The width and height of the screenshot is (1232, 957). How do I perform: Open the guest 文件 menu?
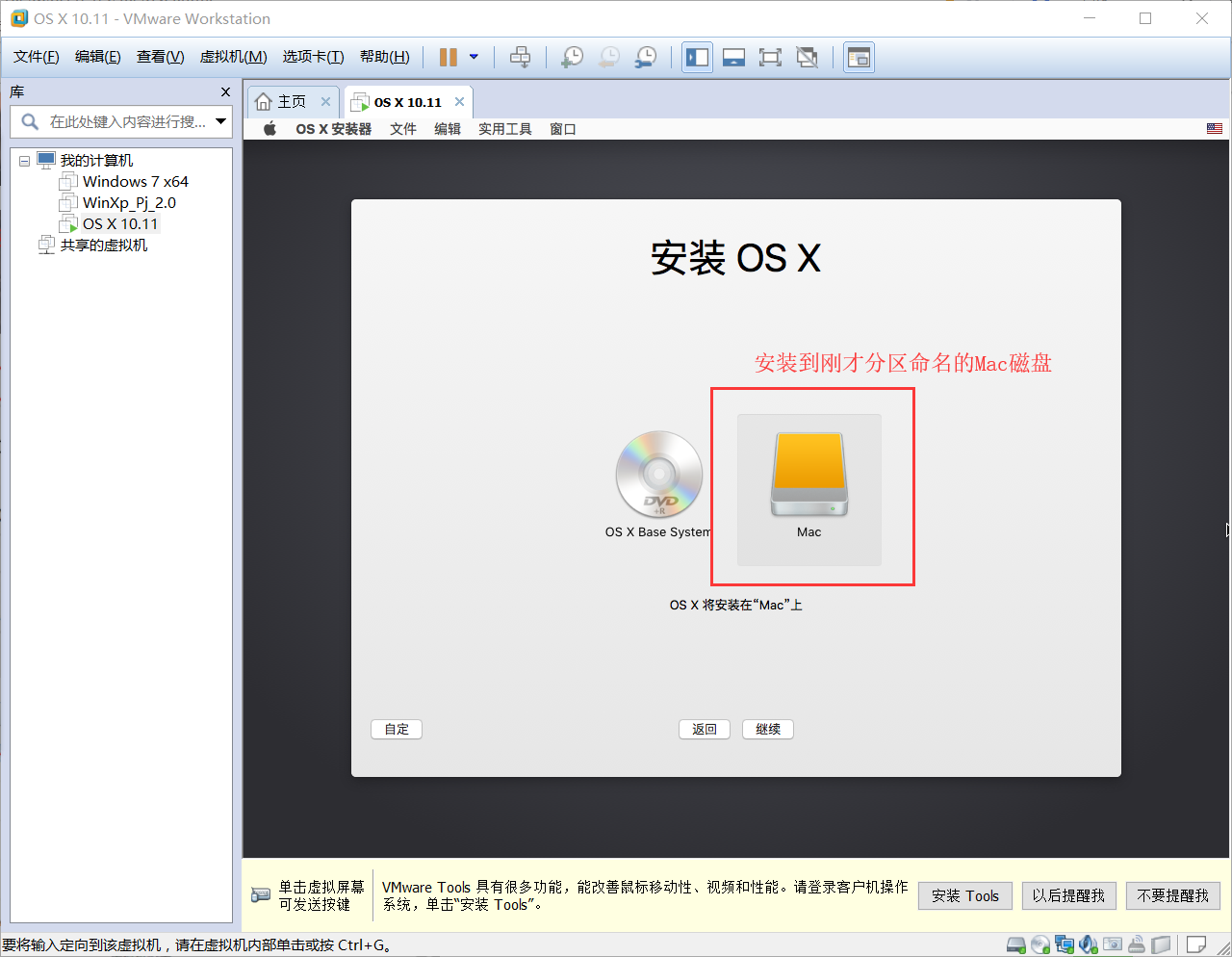point(403,129)
